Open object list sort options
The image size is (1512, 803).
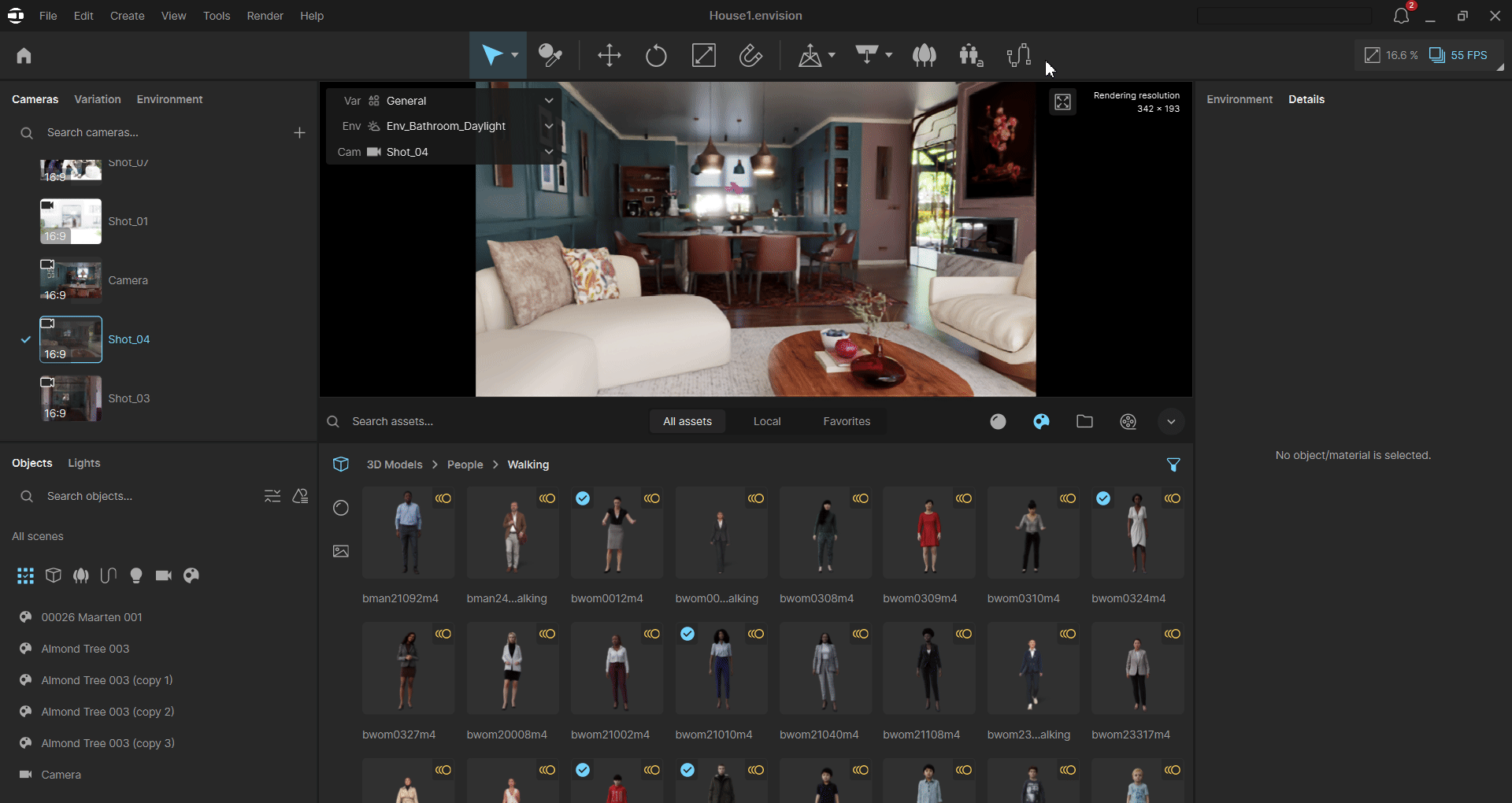[272, 496]
